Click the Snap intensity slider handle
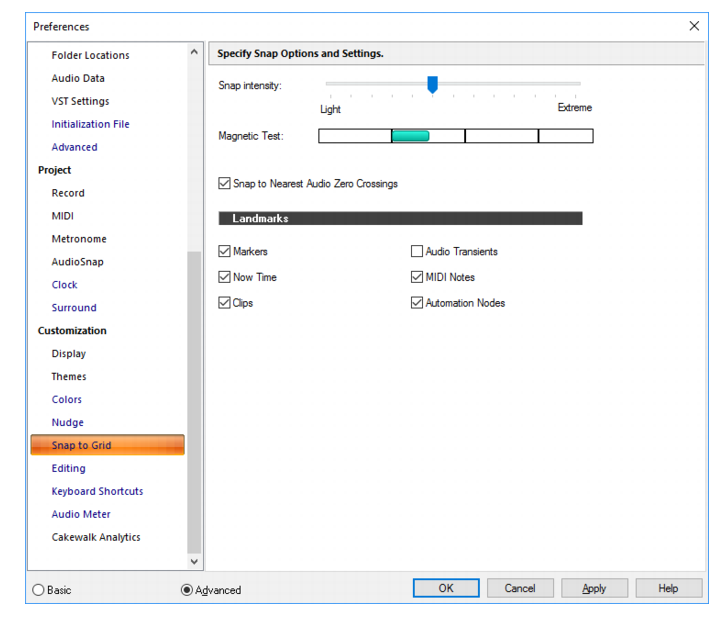The image size is (724, 623). [433, 85]
